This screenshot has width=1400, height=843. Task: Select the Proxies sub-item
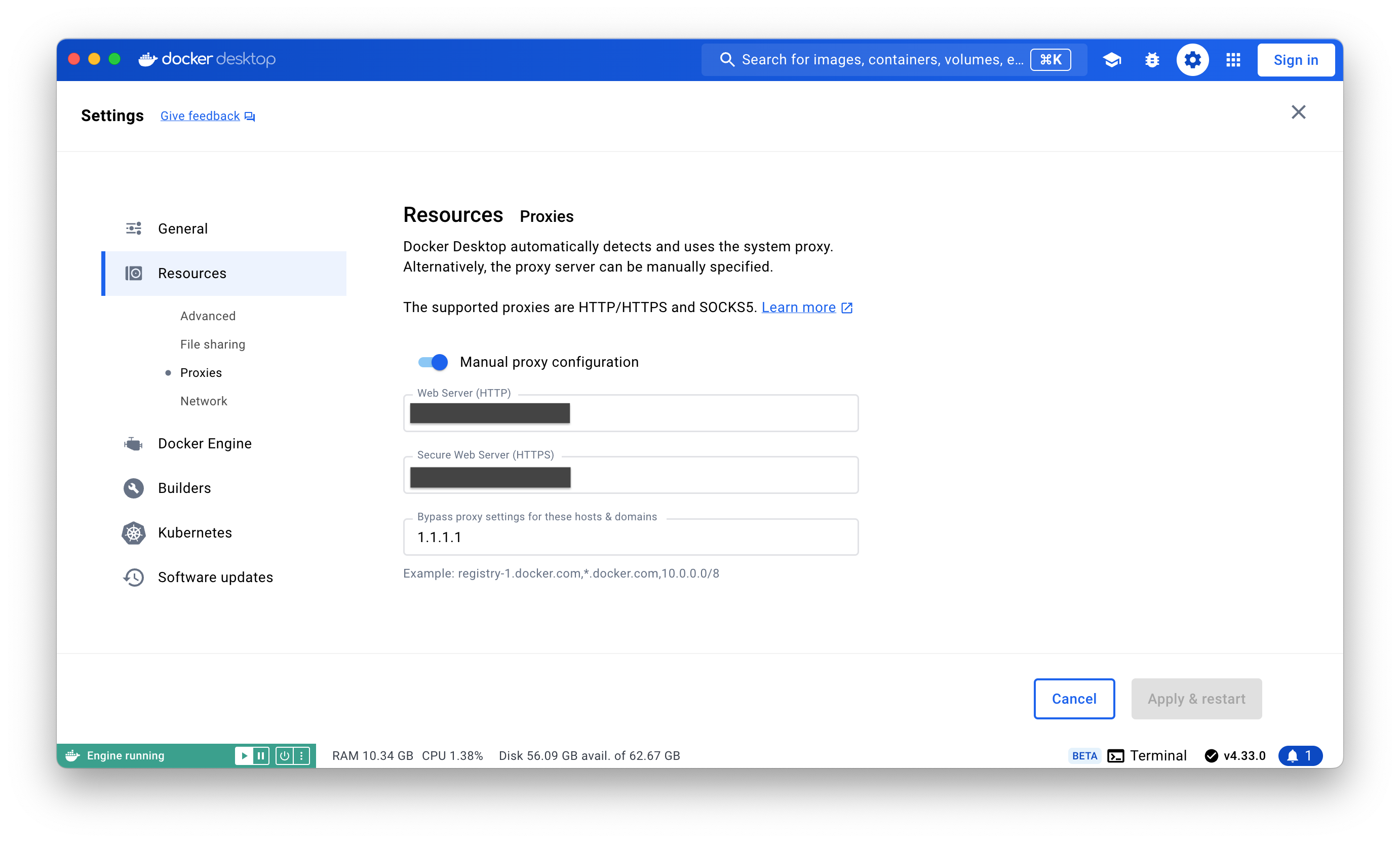click(x=201, y=373)
